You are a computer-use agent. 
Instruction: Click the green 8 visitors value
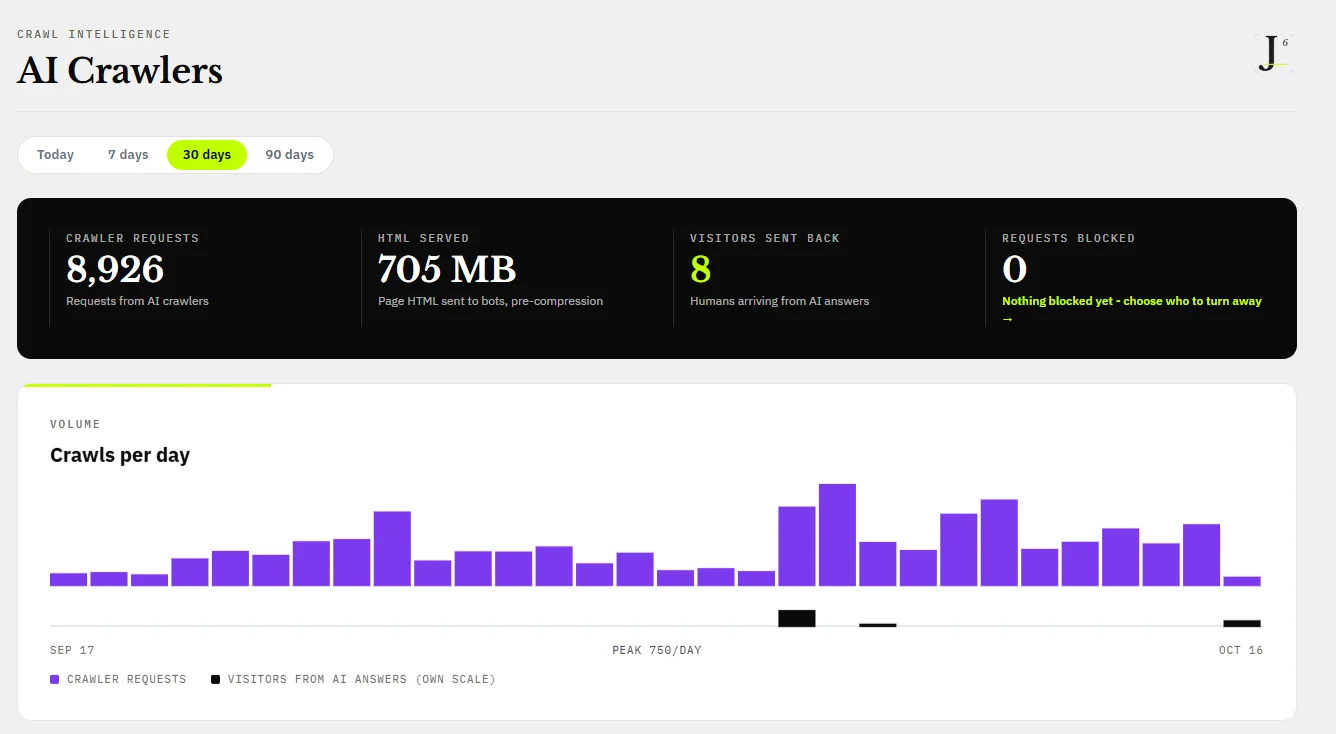coord(700,270)
